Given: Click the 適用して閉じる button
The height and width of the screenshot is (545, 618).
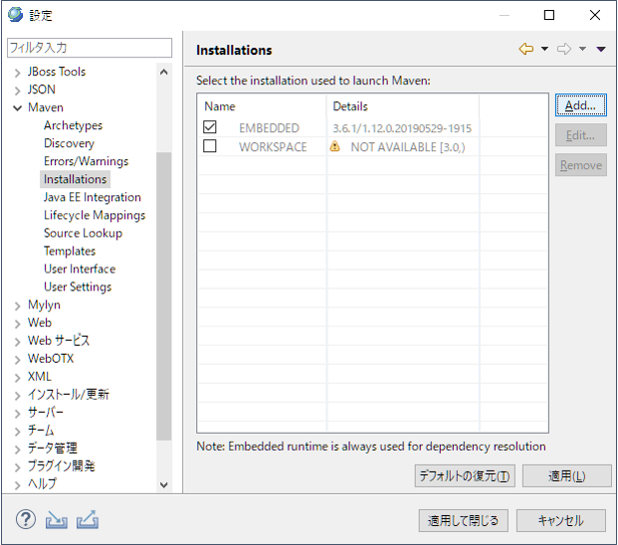Looking at the screenshot, I should click(x=464, y=520).
